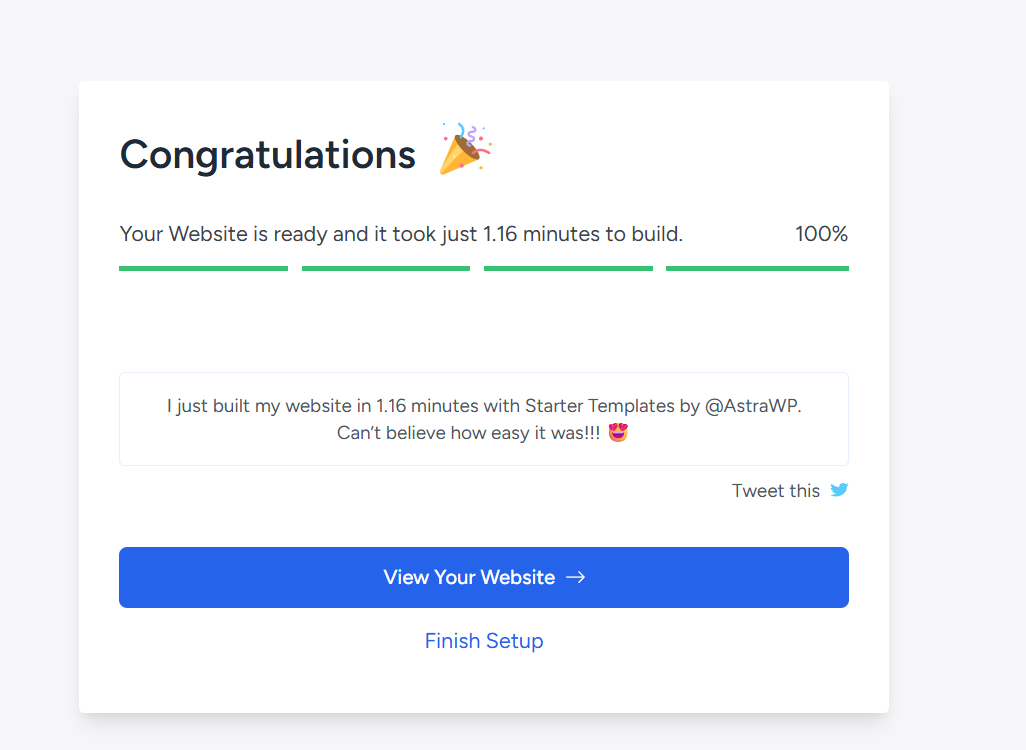Click the party popper emoji
Image resolution: width=1026 pixels, height=750 pixels.
[x=465, y=149]
